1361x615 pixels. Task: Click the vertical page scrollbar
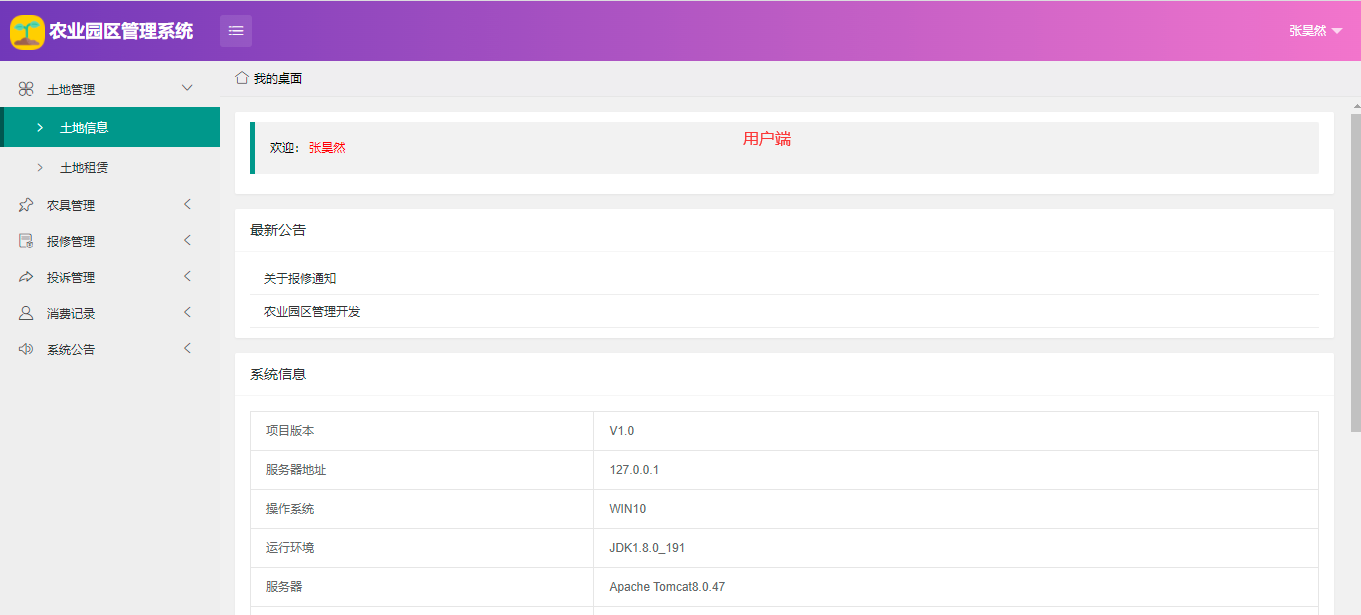(1355, 272)
